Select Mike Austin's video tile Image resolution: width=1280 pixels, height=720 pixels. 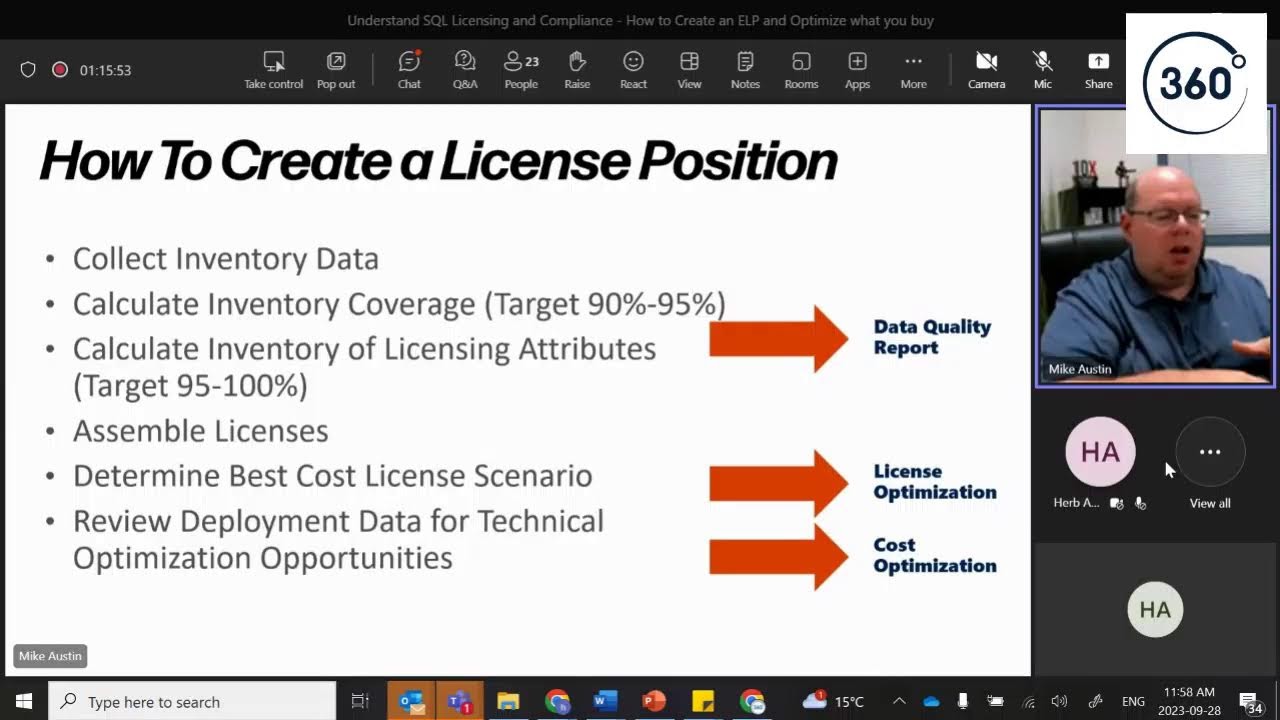(1155, 246)
